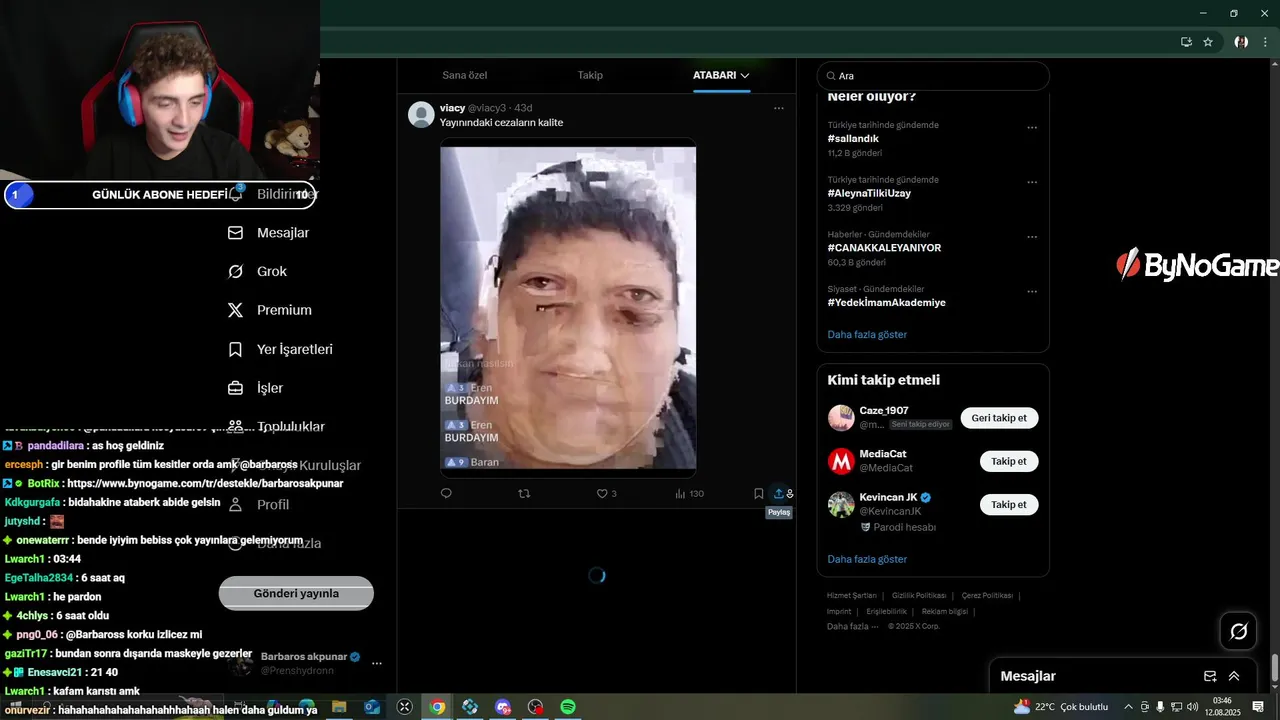Open more options for #YedekİmamAkademiye trend

tap(1032, 292)
